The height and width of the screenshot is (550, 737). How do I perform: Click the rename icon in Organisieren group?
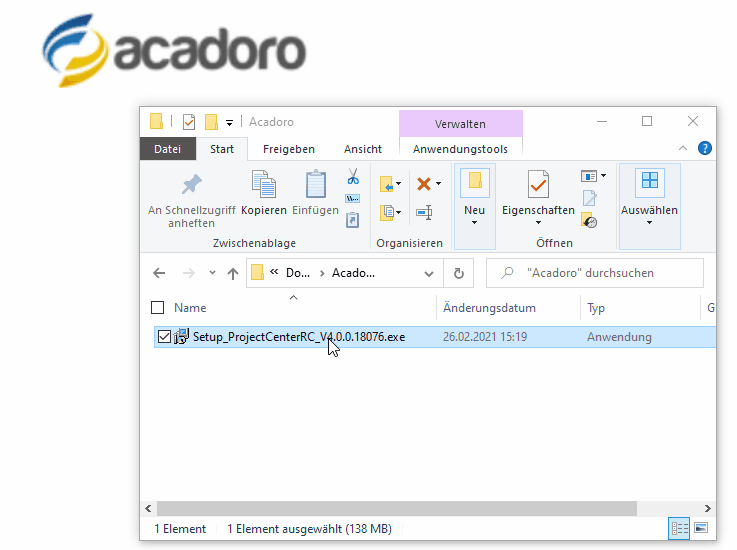424,212
